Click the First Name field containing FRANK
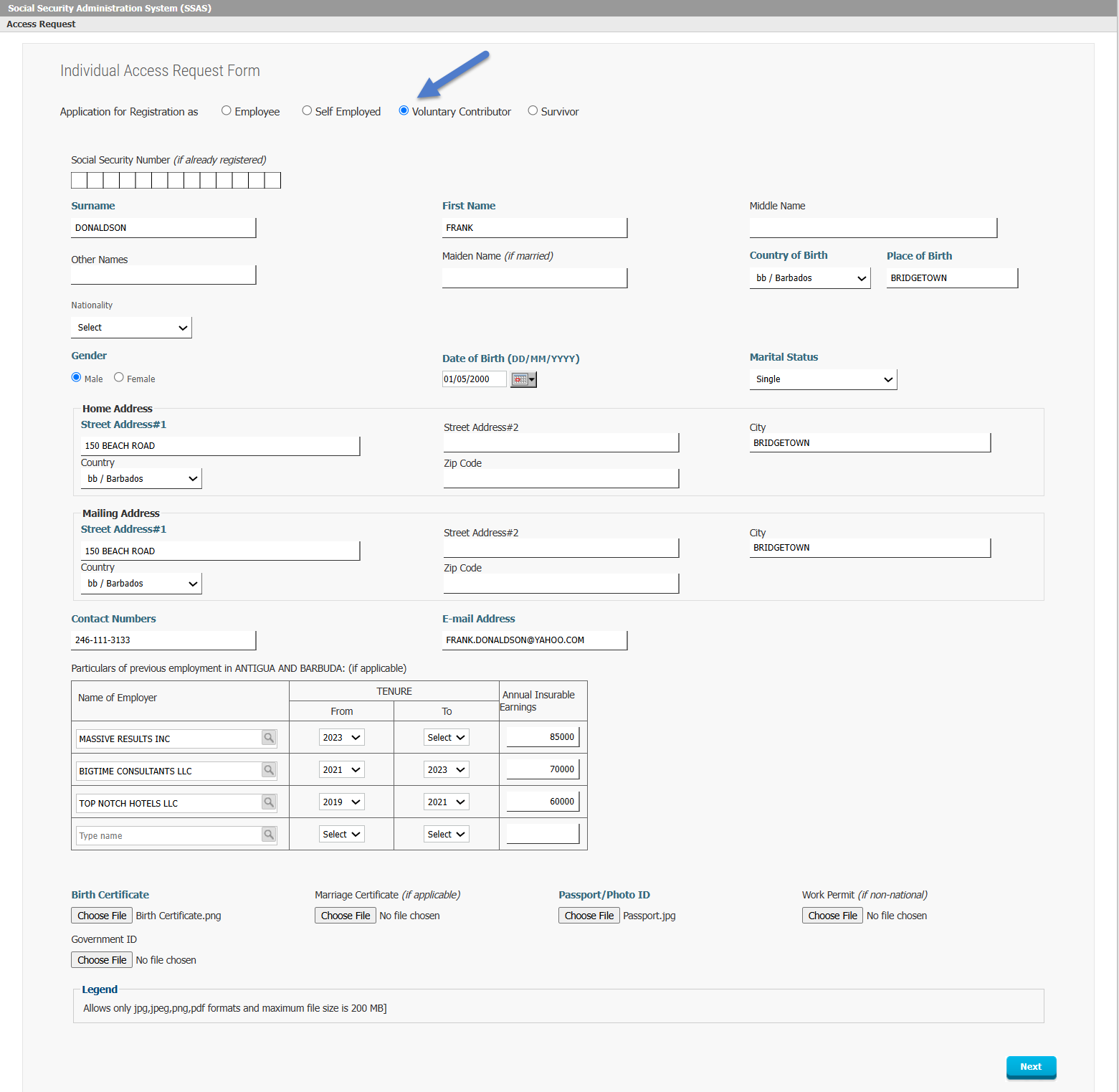The height and width of the screenshot is (1092, 1119). 535,228
